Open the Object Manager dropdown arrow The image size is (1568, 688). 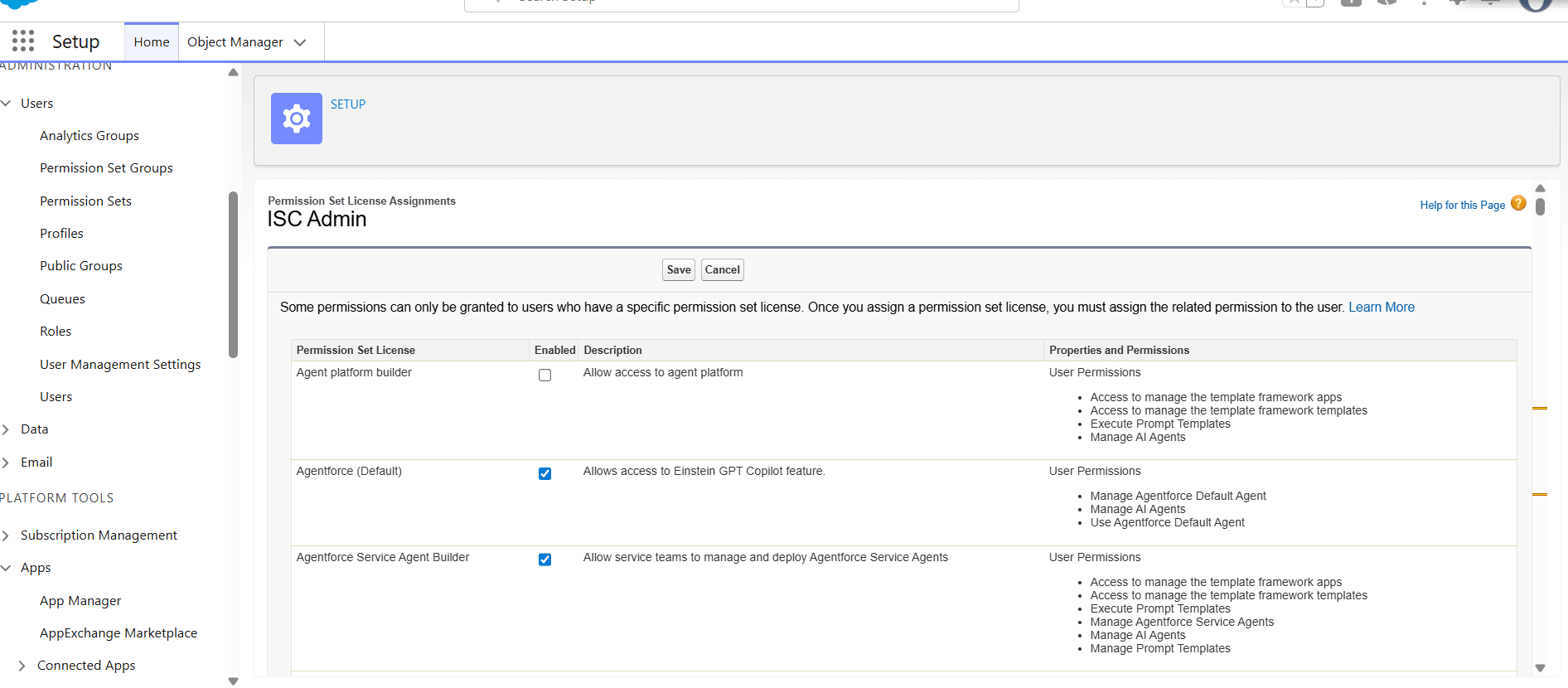300,42
